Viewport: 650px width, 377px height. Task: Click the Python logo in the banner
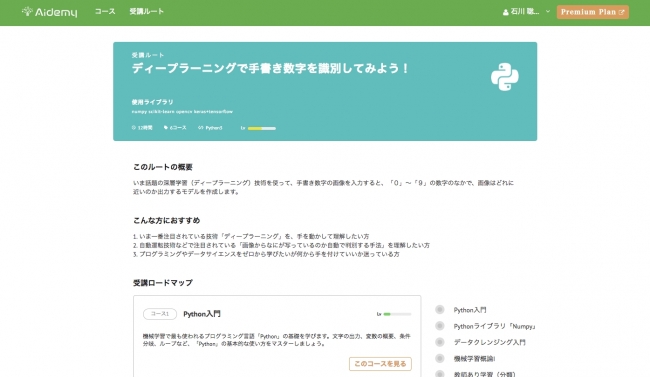pyautogui.click(x=504, y=77)
